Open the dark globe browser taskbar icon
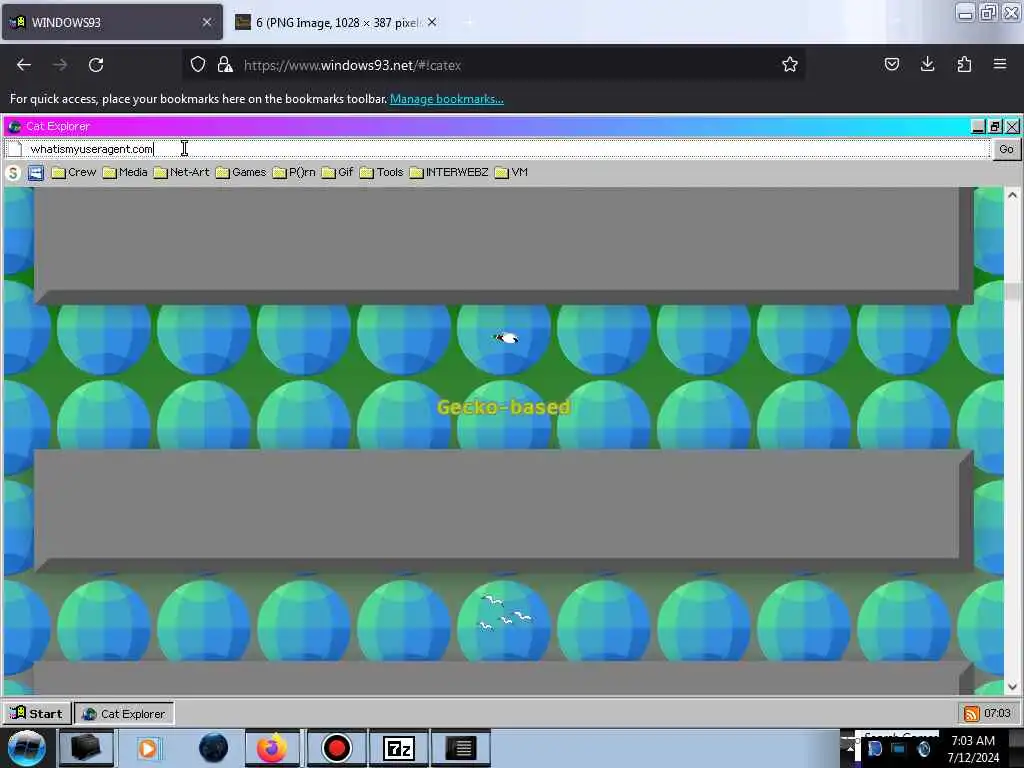The height and width of the screenshot is (768, 1024). point(213,748)
